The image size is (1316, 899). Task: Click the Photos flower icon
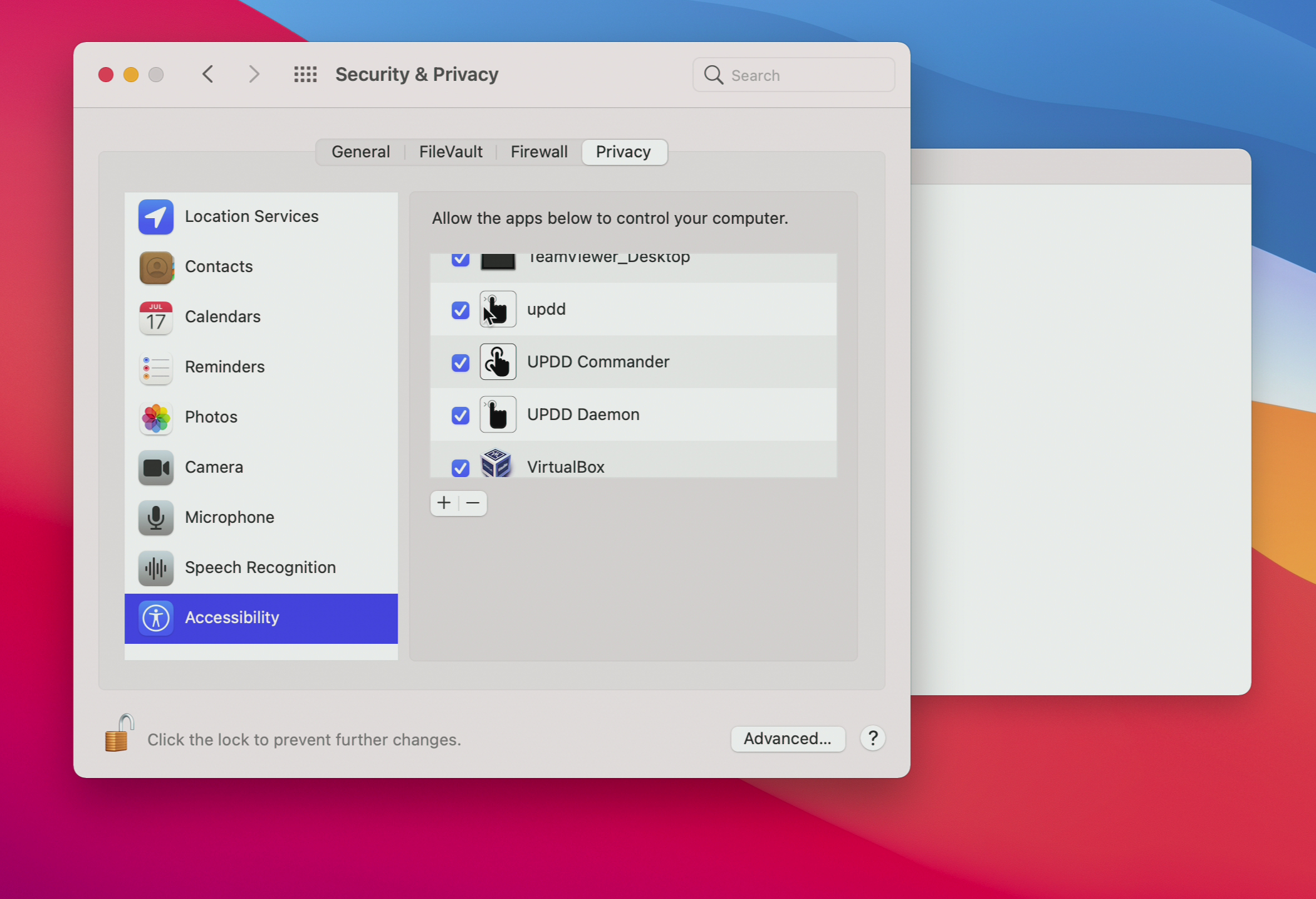[x=155, y=418]
